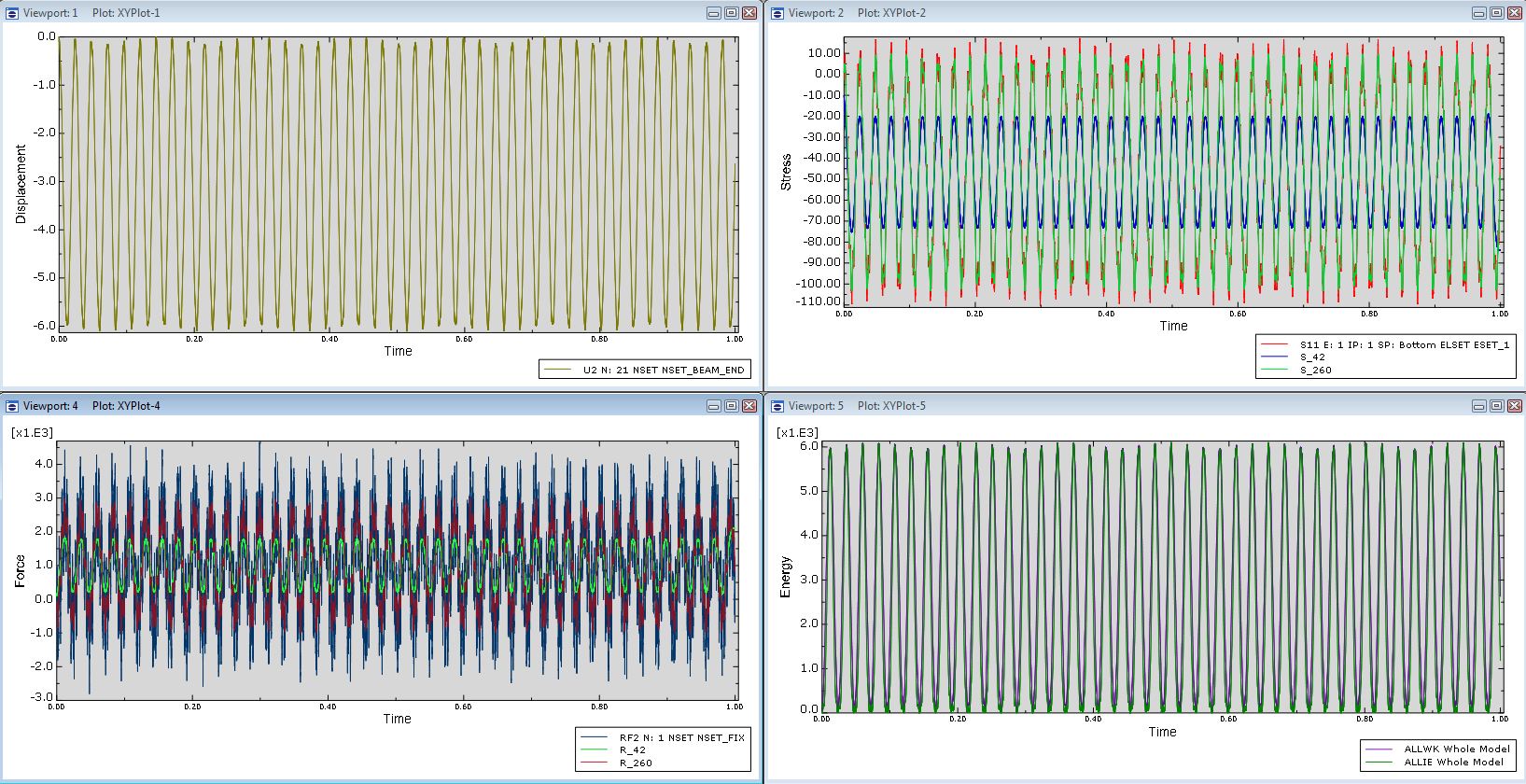Click the R_42 legend entry

pos(613,749)
